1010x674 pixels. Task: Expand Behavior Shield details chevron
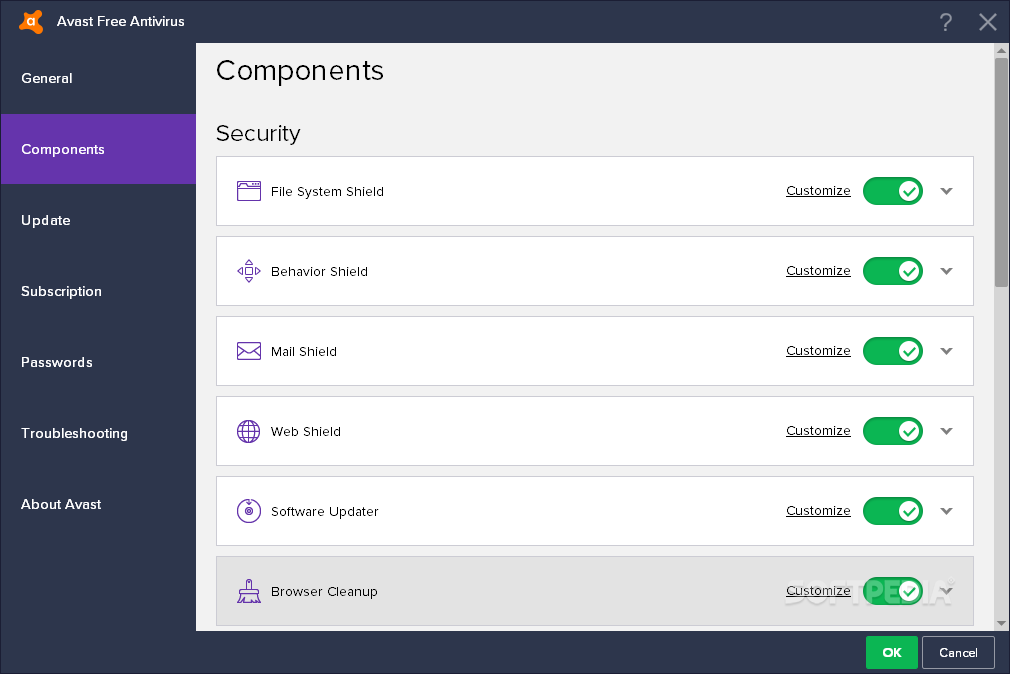coord(946,271)
